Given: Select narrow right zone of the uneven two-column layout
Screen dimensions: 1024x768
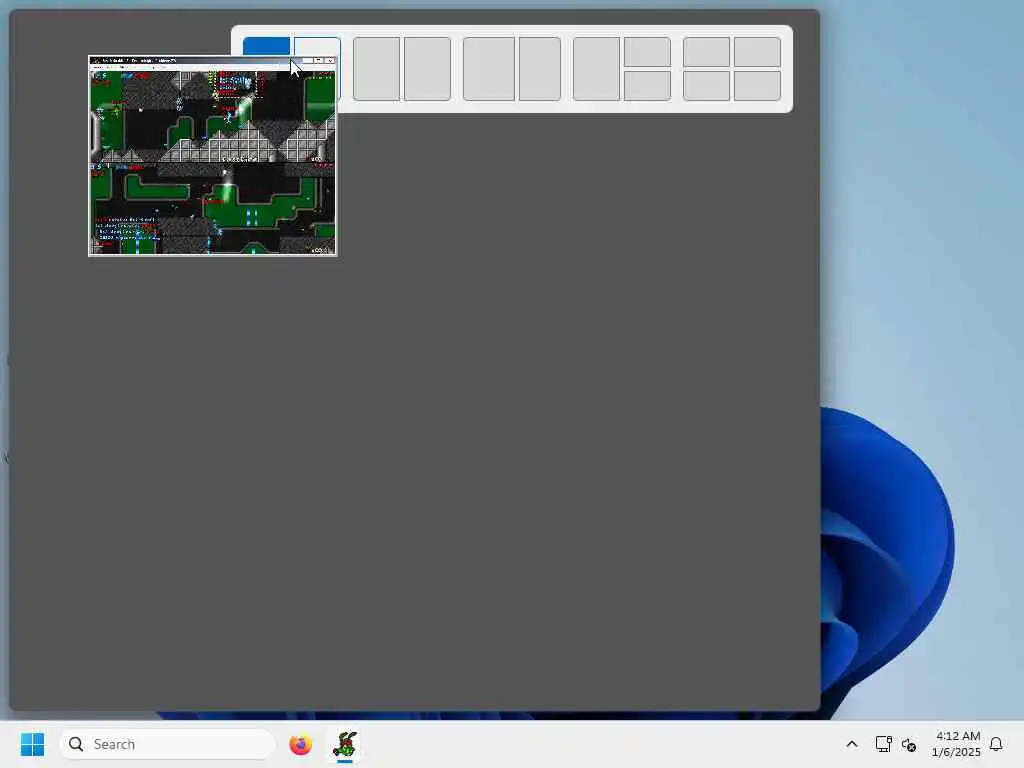Looking at the screenshot, I should coord(540,69).
